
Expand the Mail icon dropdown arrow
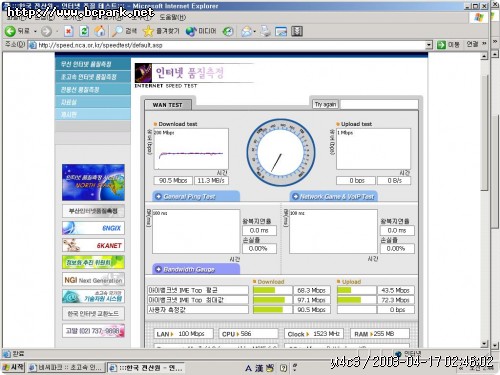pos(255,32)
